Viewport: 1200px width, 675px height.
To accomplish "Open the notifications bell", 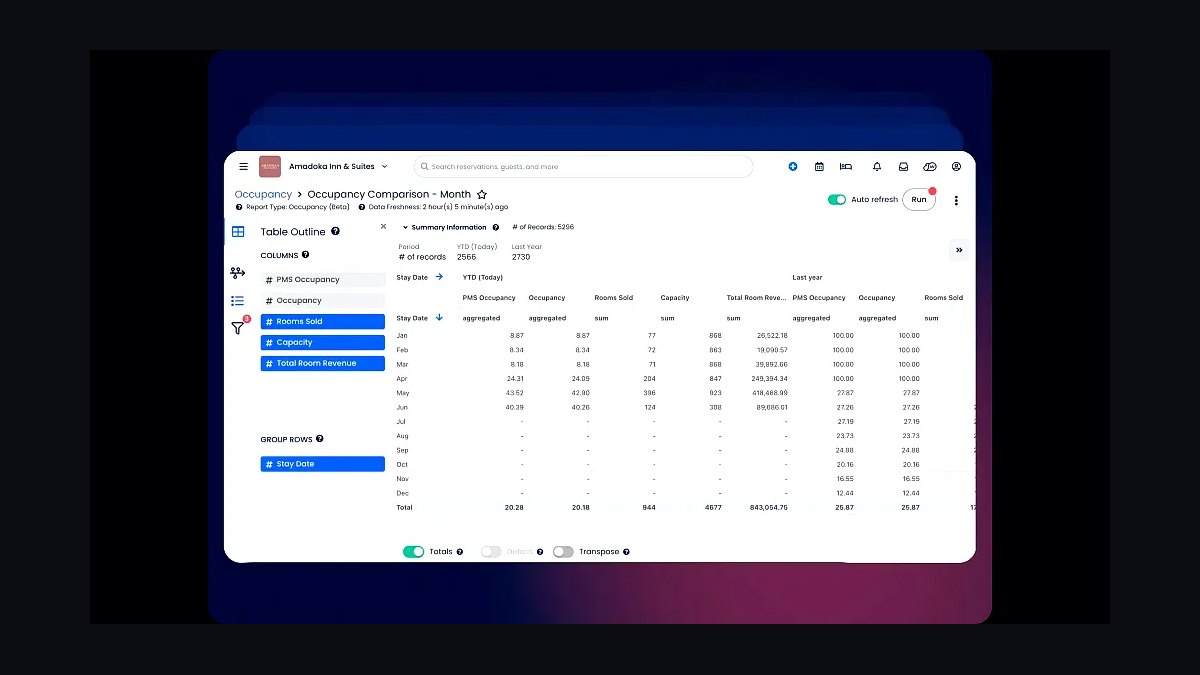I will (x=877, y=167).
